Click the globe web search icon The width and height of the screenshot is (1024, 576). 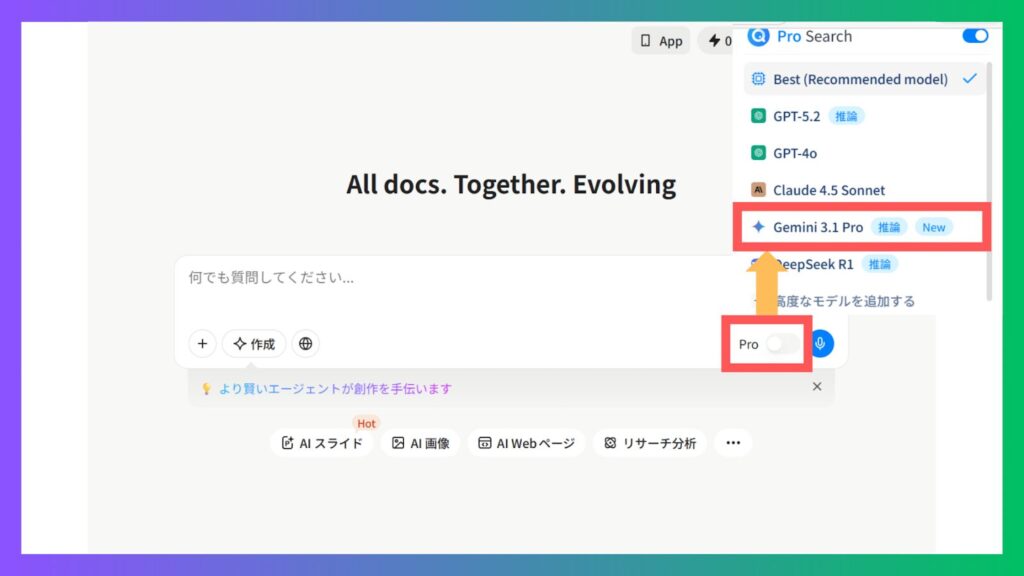[x=305, y=344]
